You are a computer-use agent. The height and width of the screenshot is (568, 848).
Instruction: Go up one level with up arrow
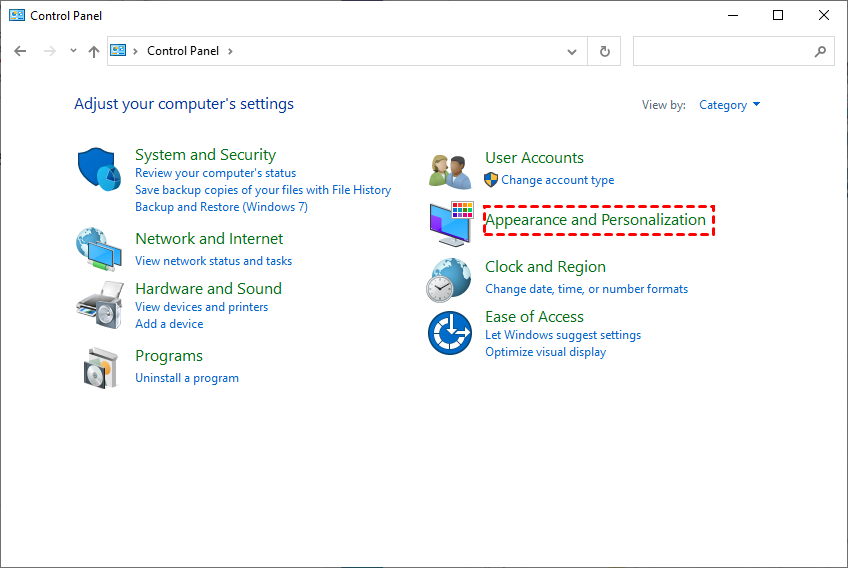(x=94, y=51)
